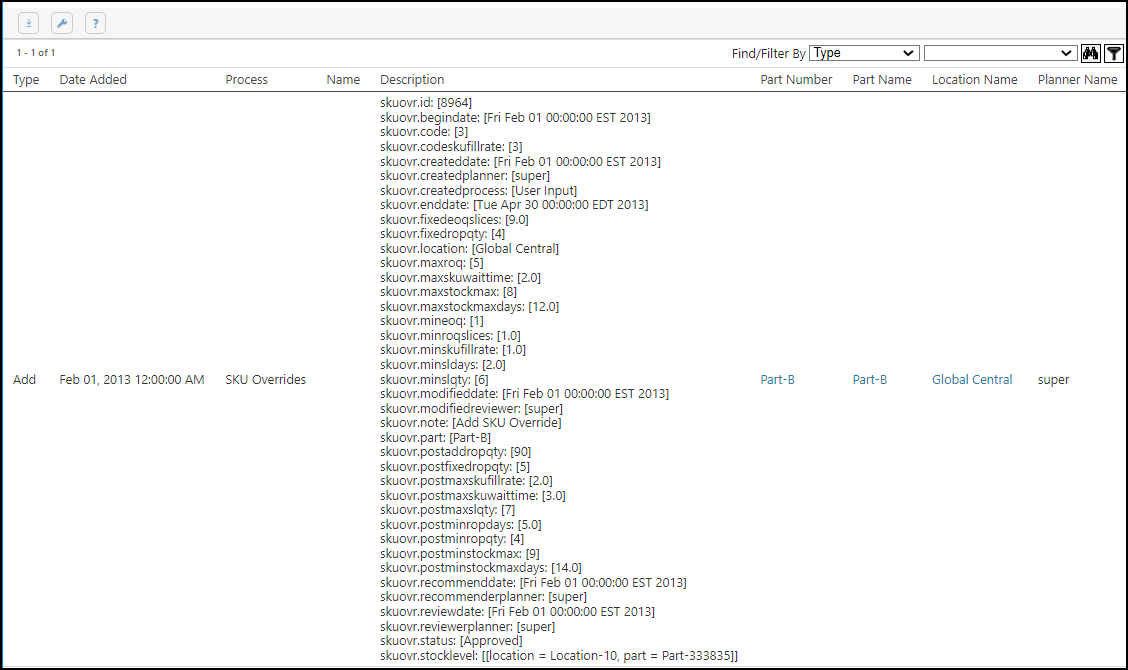Sort by the Type column header

click(26, 80)
